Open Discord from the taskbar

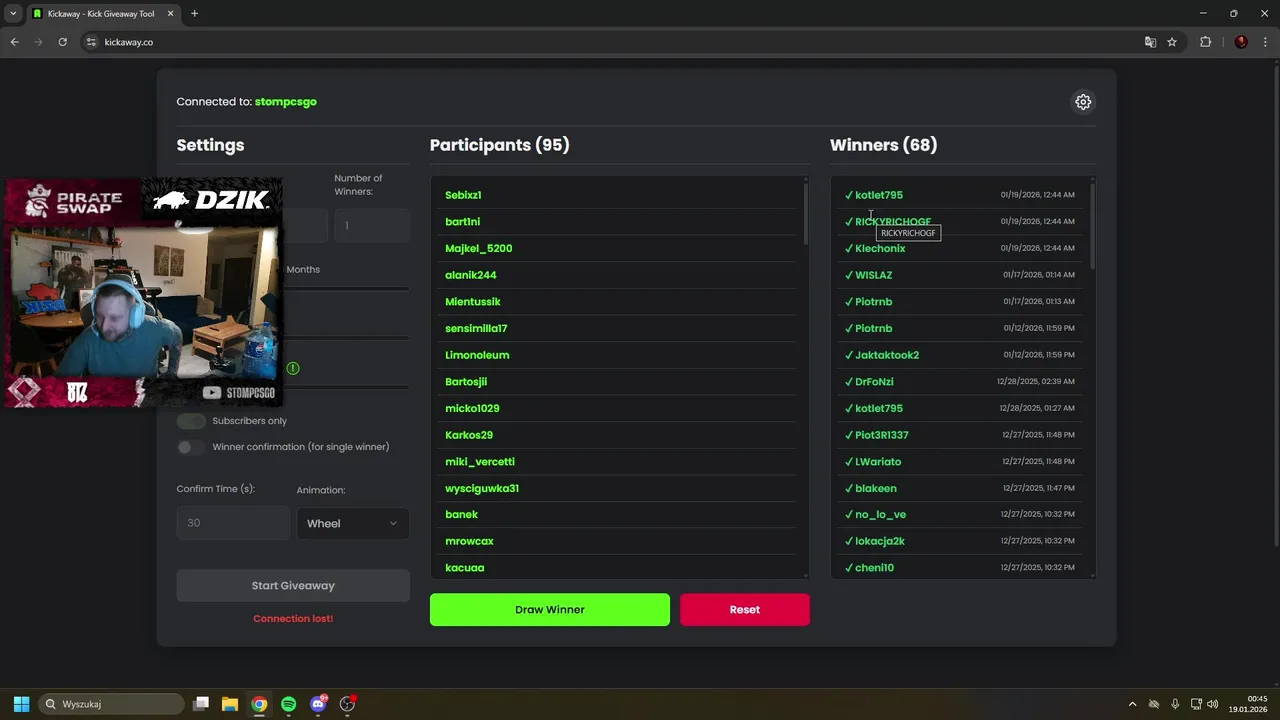click(318, 704)
